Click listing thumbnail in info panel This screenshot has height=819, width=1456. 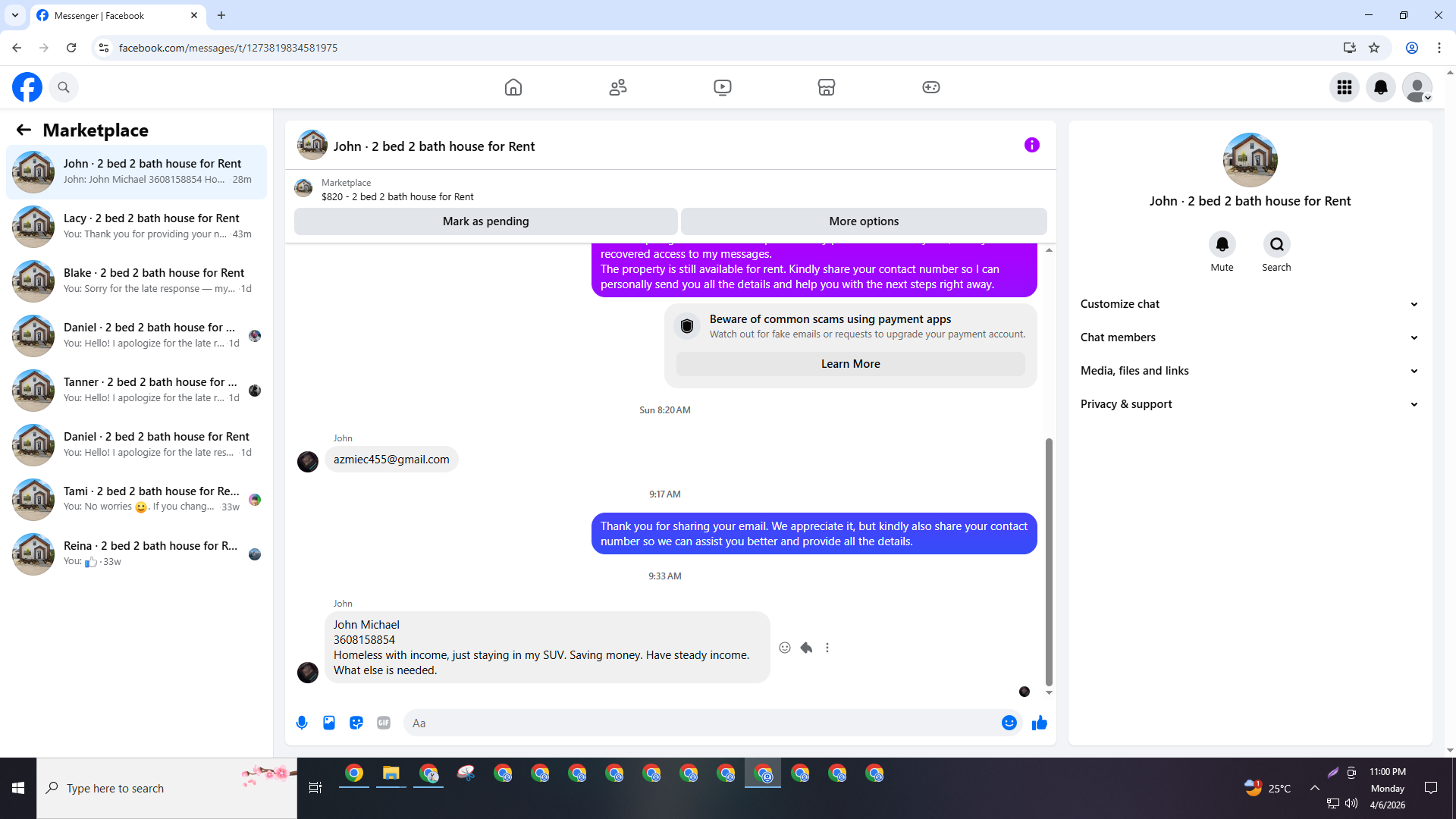click(1250, 160)
